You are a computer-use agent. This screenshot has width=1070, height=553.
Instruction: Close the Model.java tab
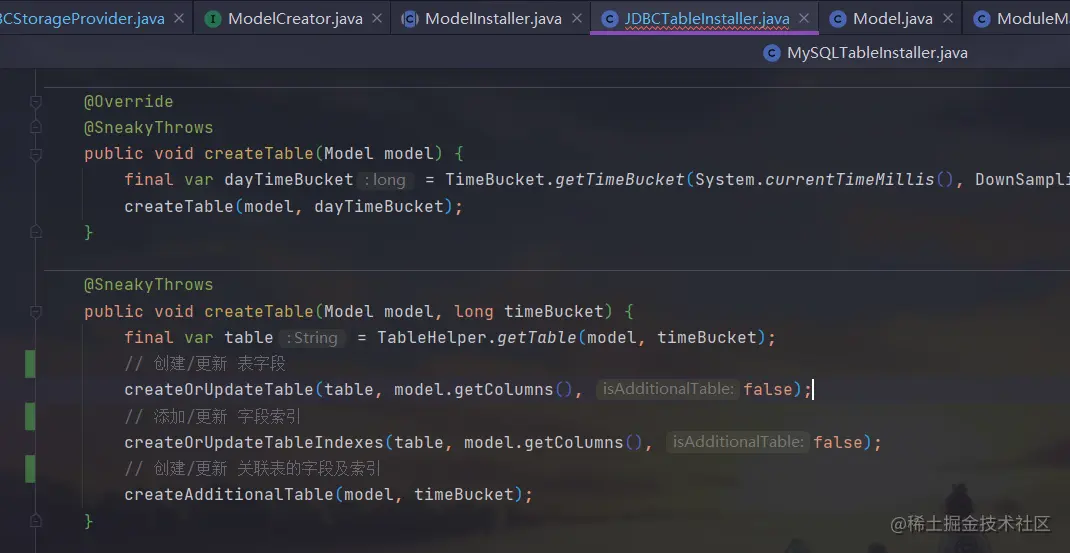click(x=947, y=18)
